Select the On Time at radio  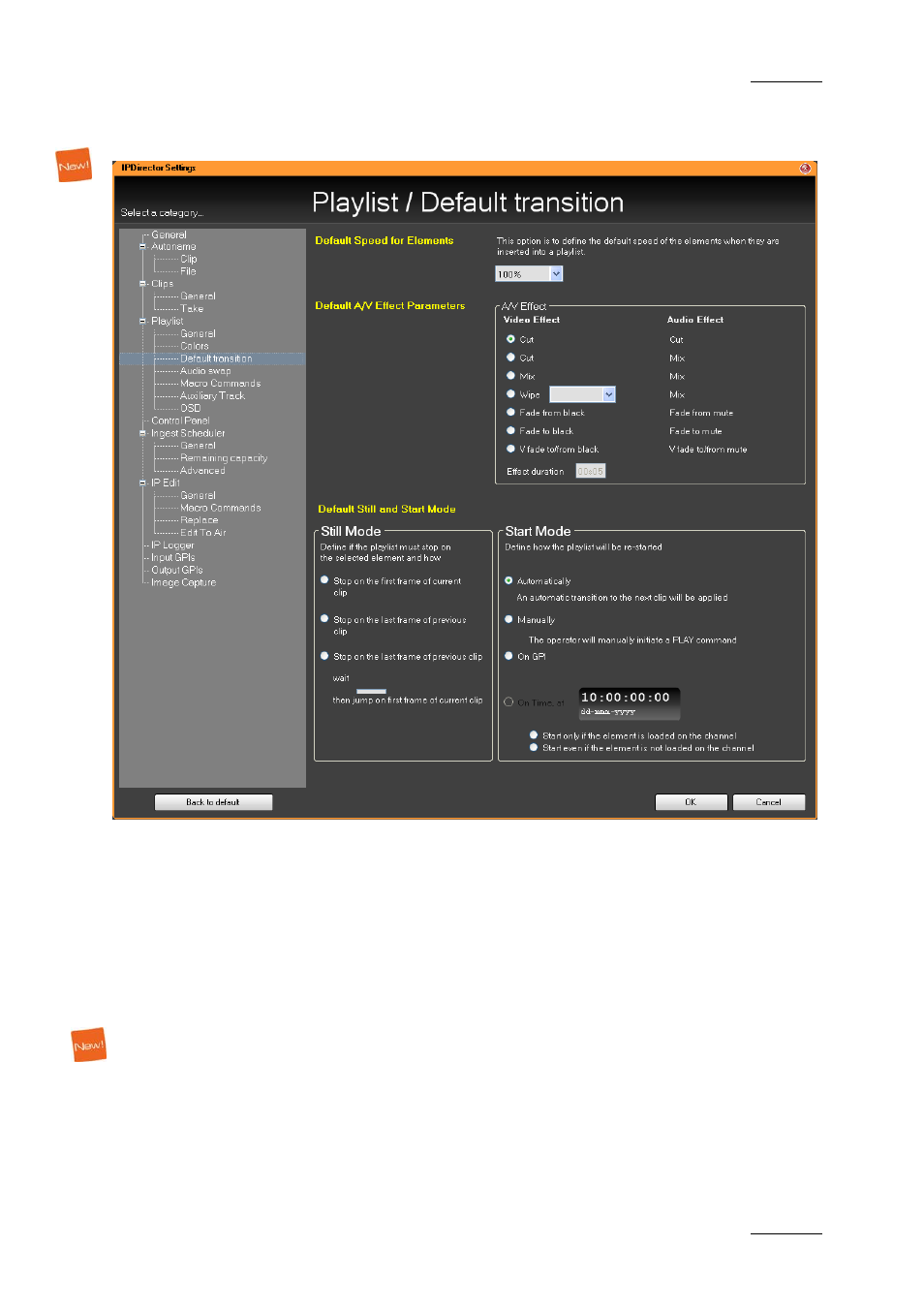pyautogui.click(x=508, y=702)
